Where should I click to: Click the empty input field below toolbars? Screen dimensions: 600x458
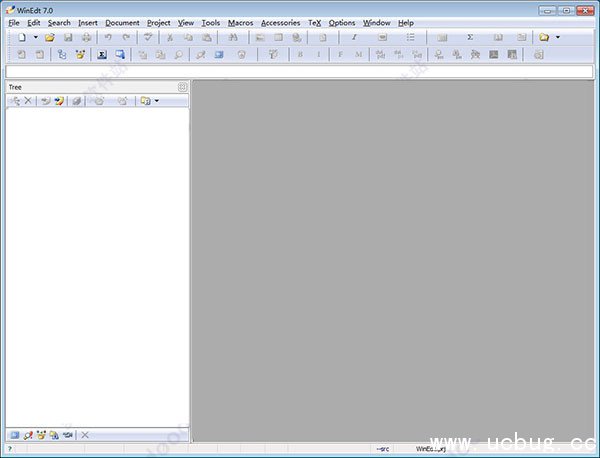[x=299, y=71]
